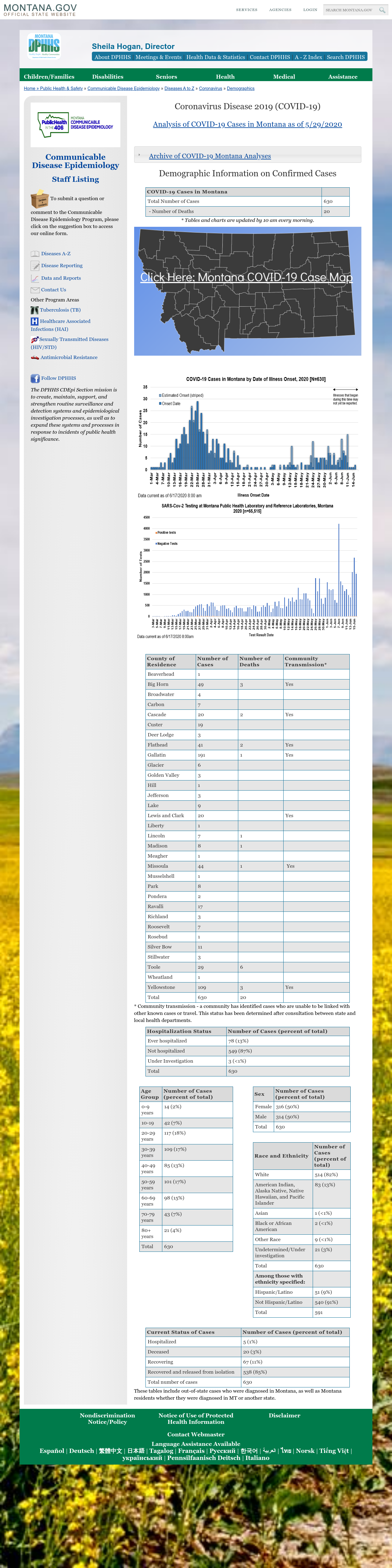The width and height of the screenshot is (392, 1568).
Task: Click the Facebook Follow DPHHS icon
Action: (35, 378)
